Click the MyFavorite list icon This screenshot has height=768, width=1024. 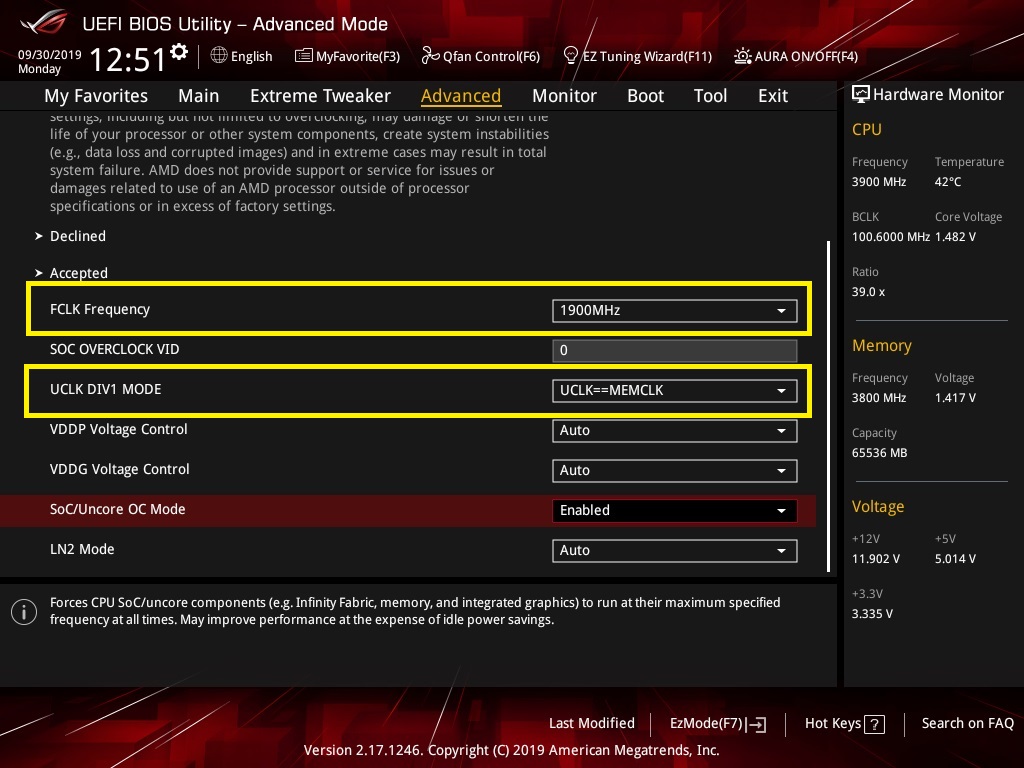tap(304, 56)
